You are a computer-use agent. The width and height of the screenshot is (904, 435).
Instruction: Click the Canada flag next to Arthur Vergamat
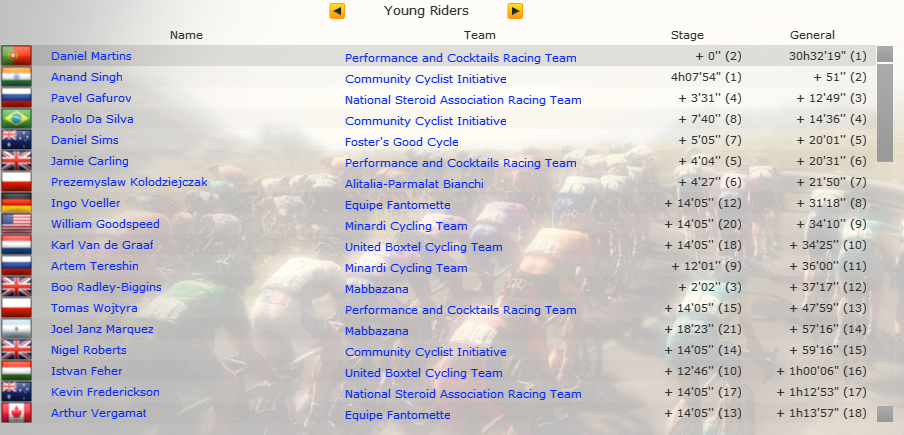pos(17,413)
